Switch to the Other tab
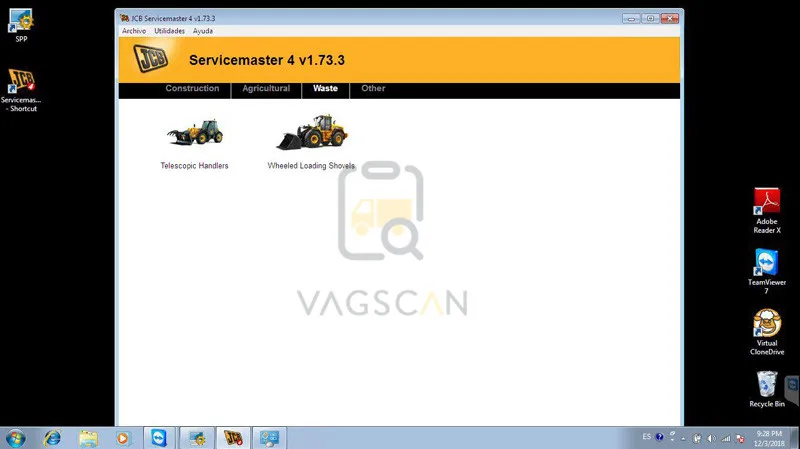 [373, 88]
